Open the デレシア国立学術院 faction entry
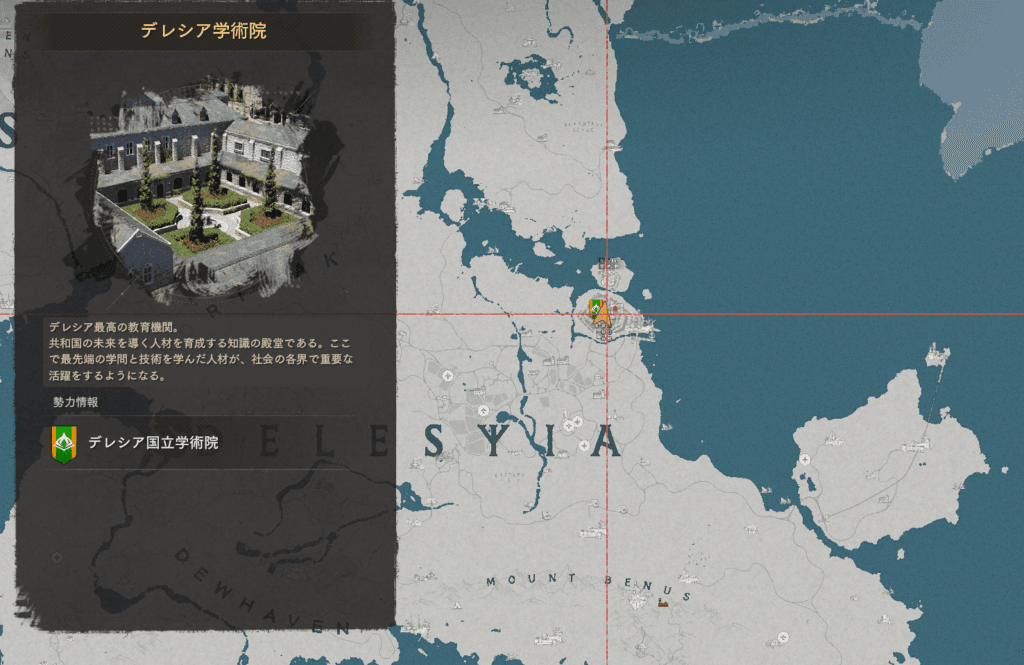The width and height of the screenshot is (1024, 665). coord(200,443)
